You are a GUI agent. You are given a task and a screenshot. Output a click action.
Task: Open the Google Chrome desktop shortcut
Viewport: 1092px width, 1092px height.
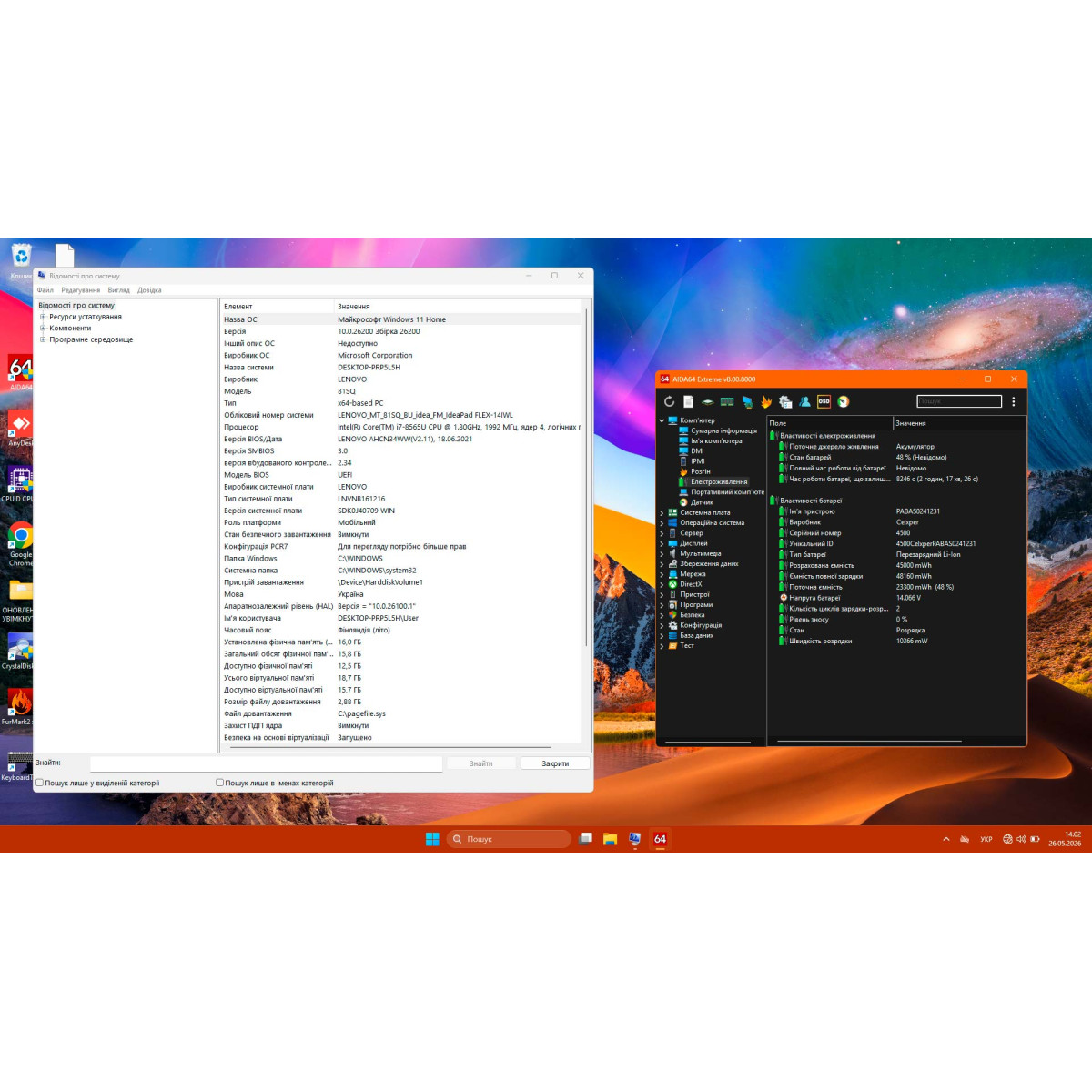click(x=20, y=544)
